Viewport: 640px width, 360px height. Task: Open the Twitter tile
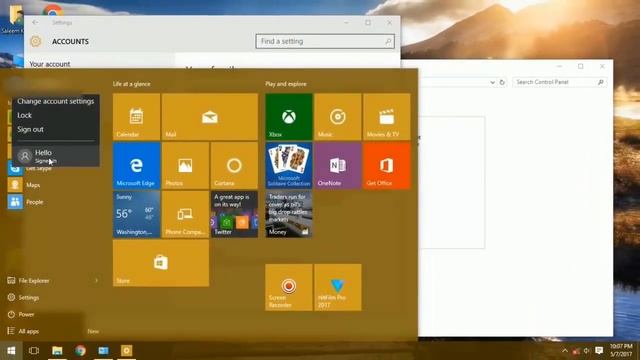pos(234,214)
